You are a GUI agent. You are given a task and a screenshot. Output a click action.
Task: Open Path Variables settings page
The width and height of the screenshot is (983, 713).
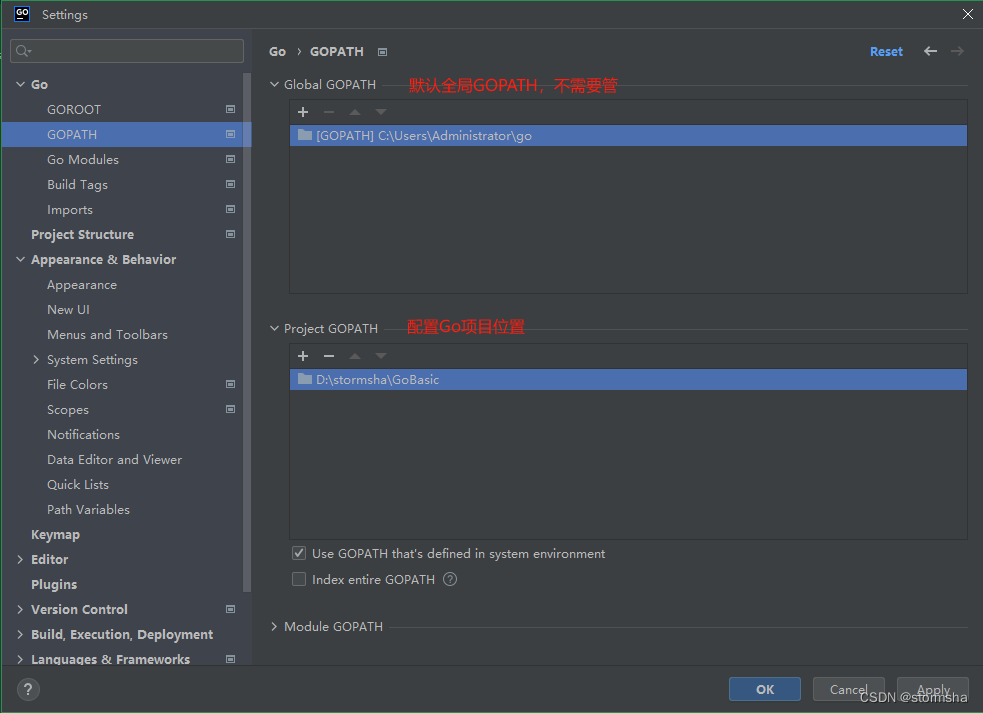click(88, 510)
